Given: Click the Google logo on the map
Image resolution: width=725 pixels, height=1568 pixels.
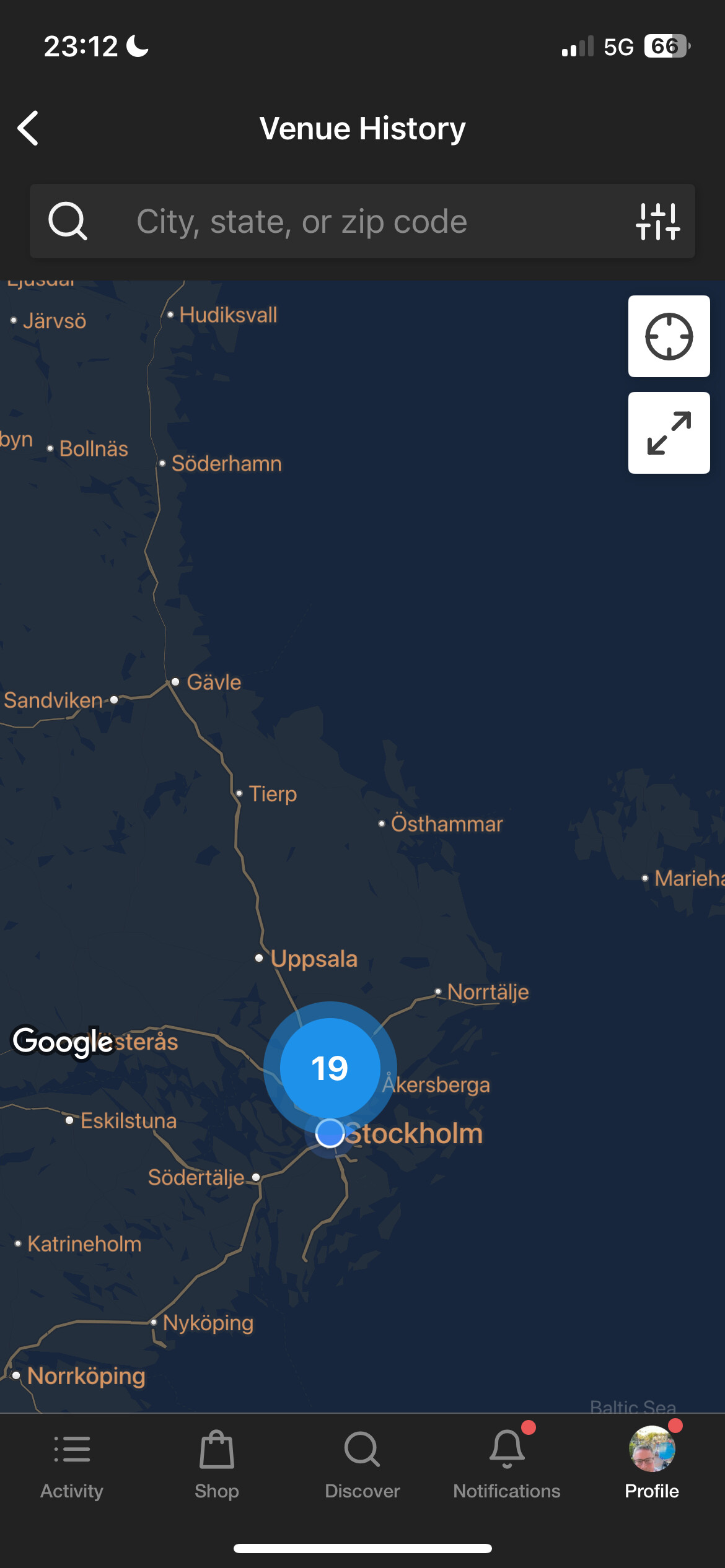Looking at the screenshot, I should pyautogui.click(x=63, y=1042).
